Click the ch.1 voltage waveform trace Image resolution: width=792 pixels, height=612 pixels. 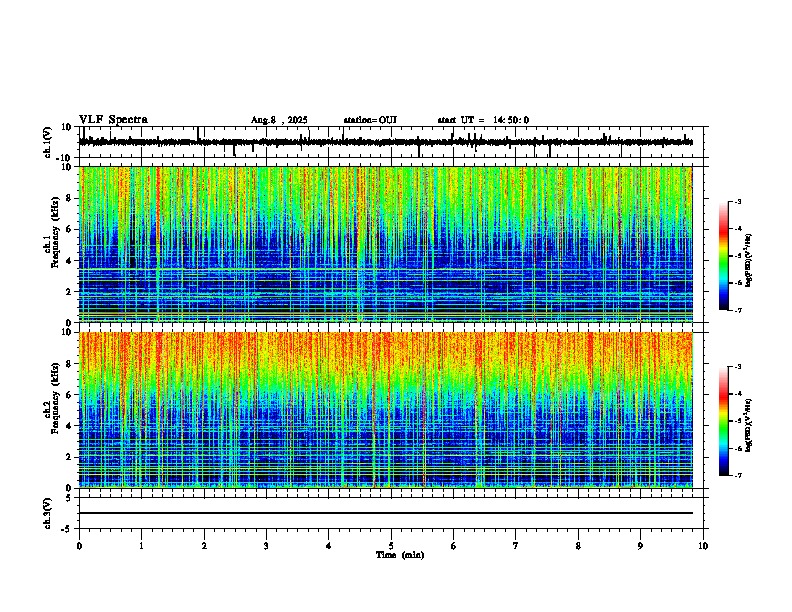(386, 142)
